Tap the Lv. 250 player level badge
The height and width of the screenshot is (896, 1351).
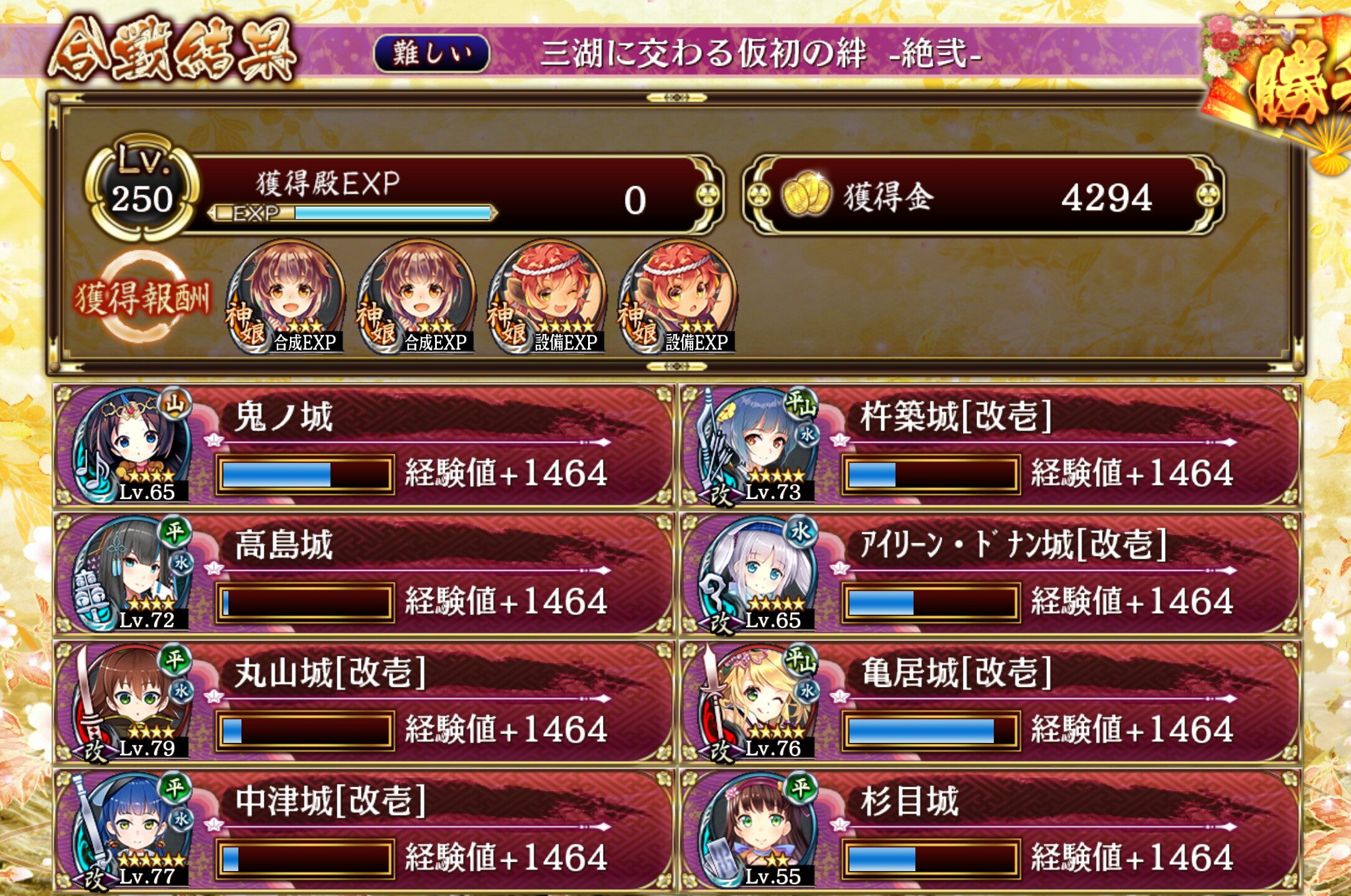pos(143,187)
